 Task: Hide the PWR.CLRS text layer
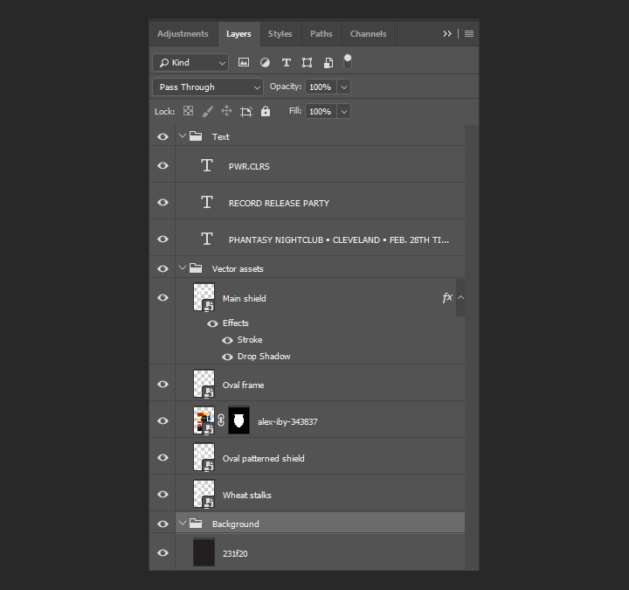coord(163,166)
